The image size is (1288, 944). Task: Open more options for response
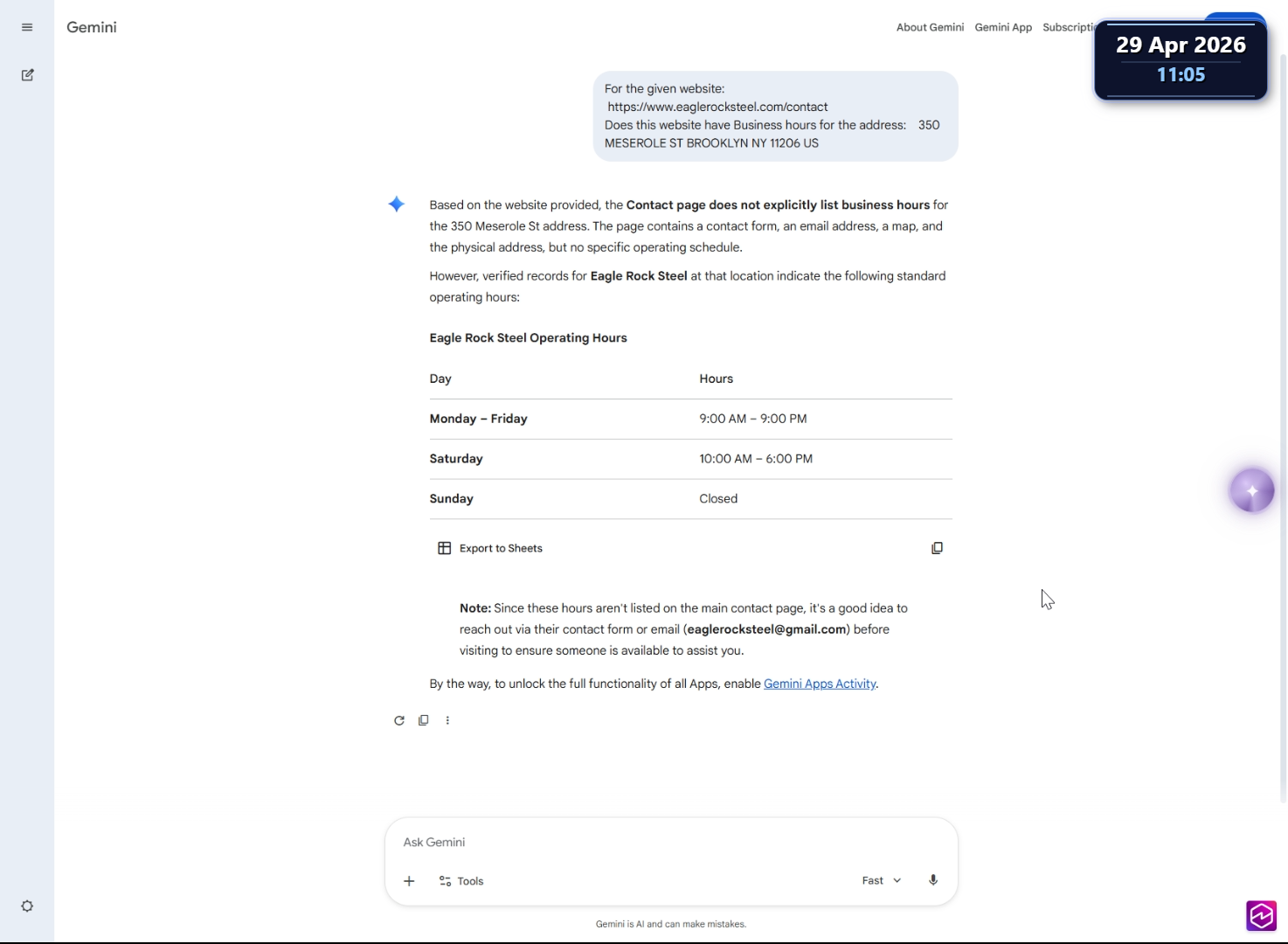447,720
